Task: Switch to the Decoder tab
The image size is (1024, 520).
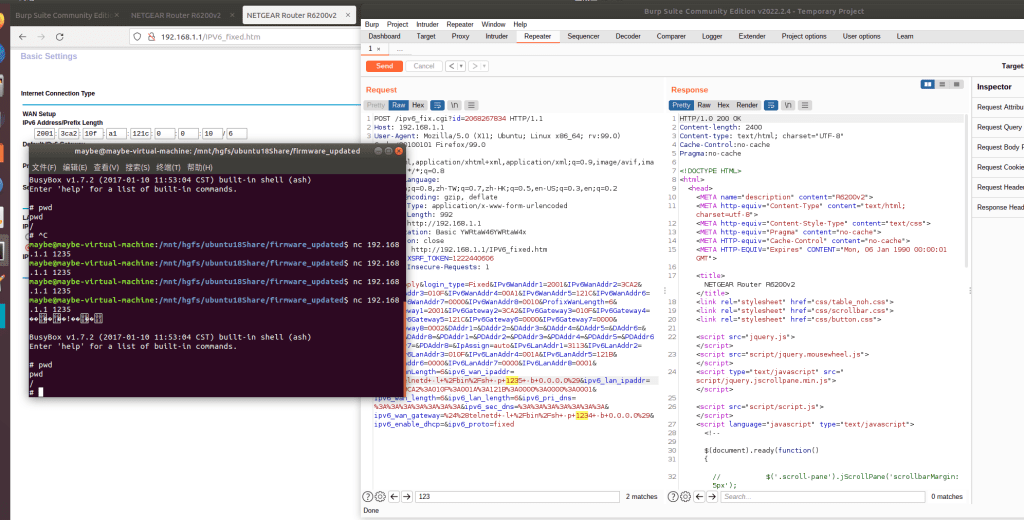Action: [628, 37]
